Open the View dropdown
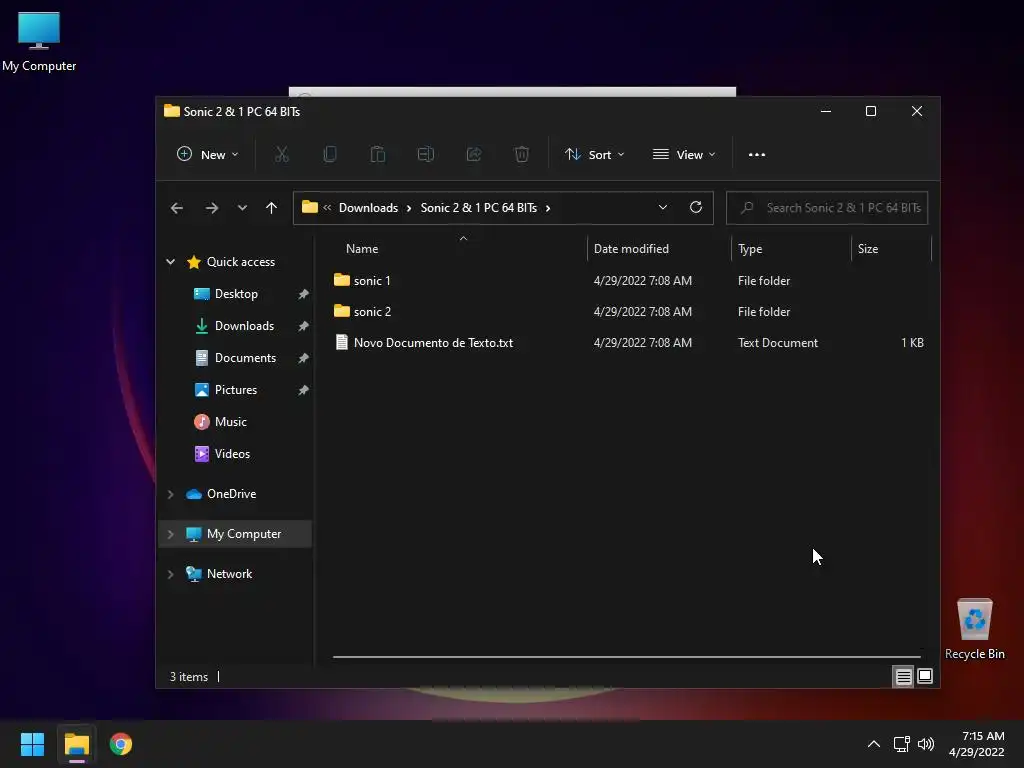1024x768 pixels. tap(684, 155)
